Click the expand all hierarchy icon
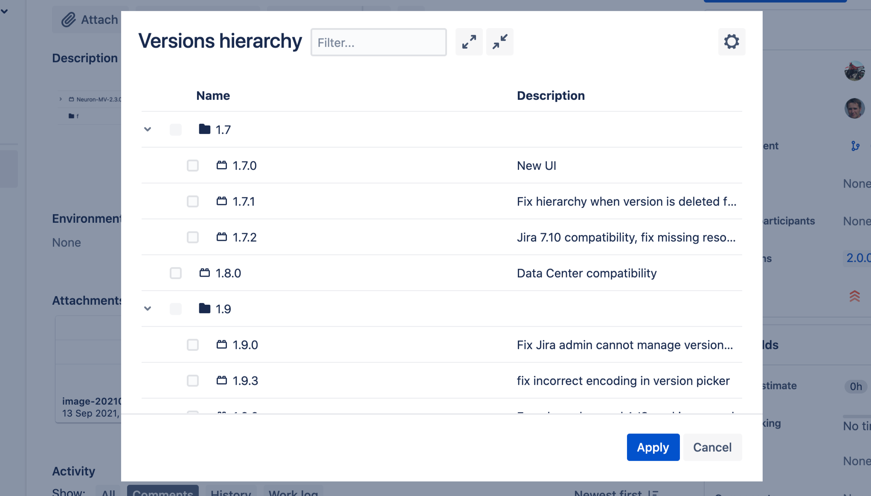This screenshot has height=496, width=871. 469,42
